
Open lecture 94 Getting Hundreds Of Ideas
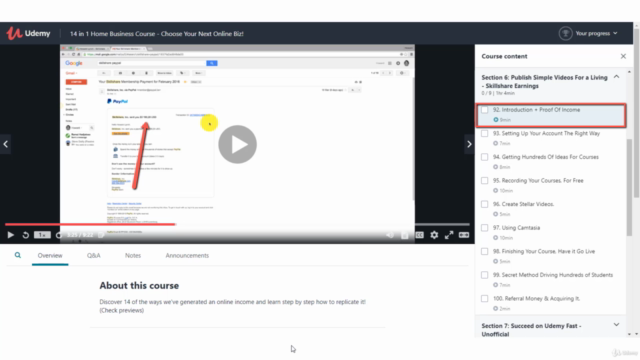[x=551, y=162]
